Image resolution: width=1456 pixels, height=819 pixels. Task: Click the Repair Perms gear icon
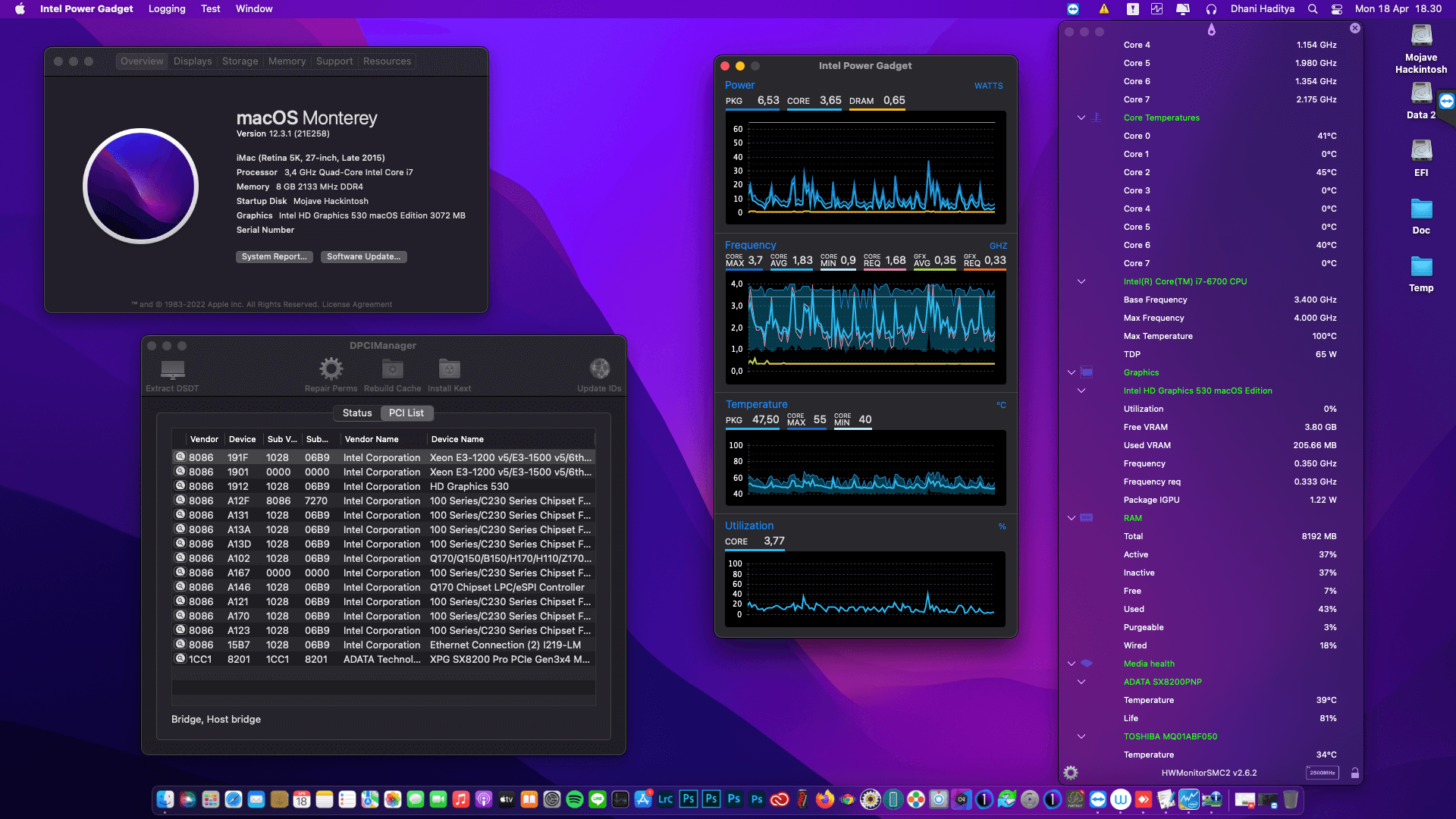331,370
